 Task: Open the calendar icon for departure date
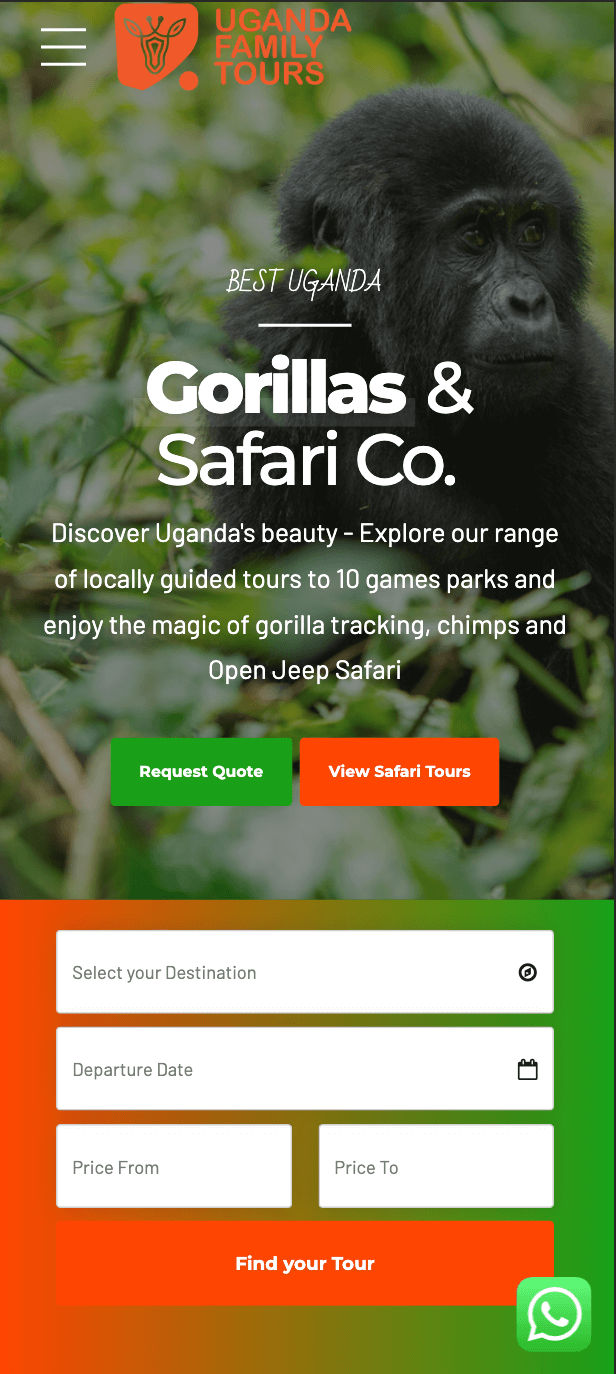tap(528, 1069)
